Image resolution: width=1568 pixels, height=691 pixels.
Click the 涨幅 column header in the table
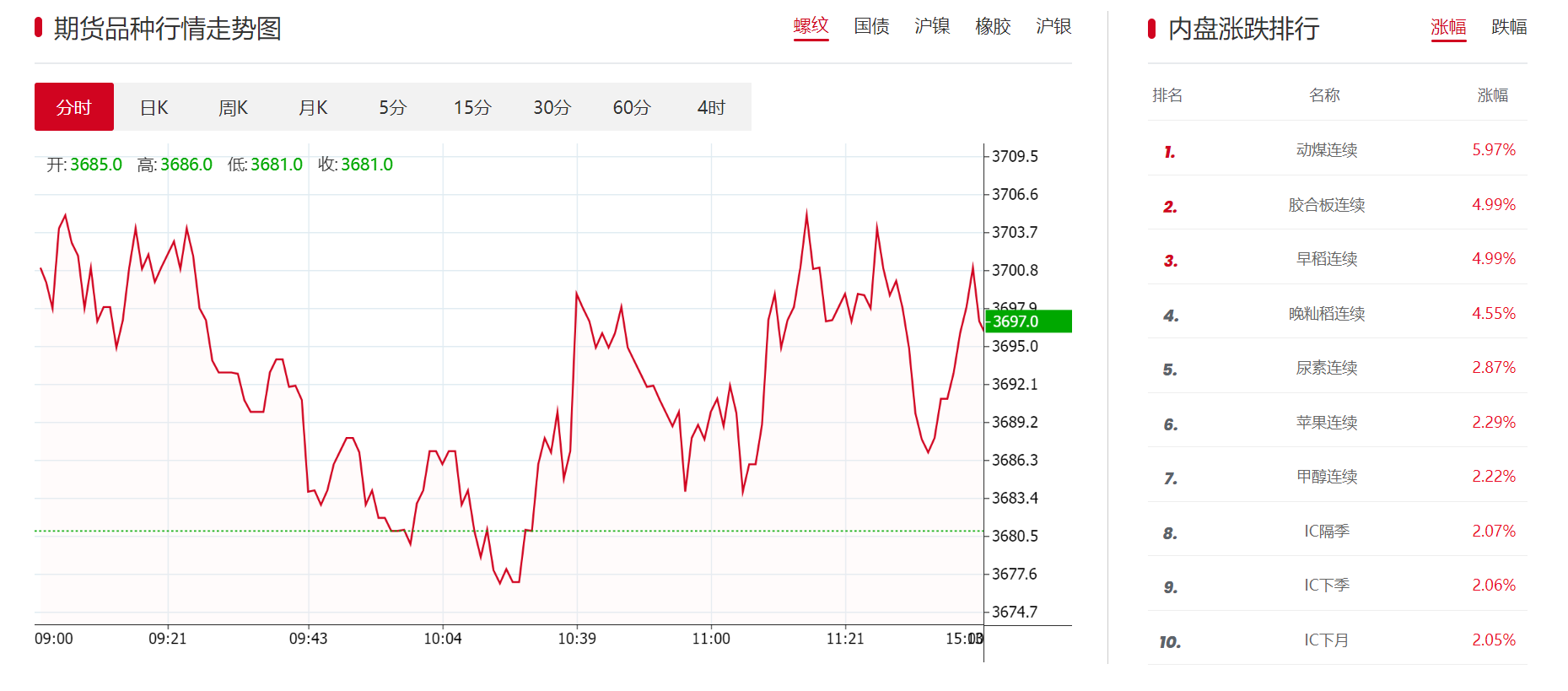click(1493, 95)
